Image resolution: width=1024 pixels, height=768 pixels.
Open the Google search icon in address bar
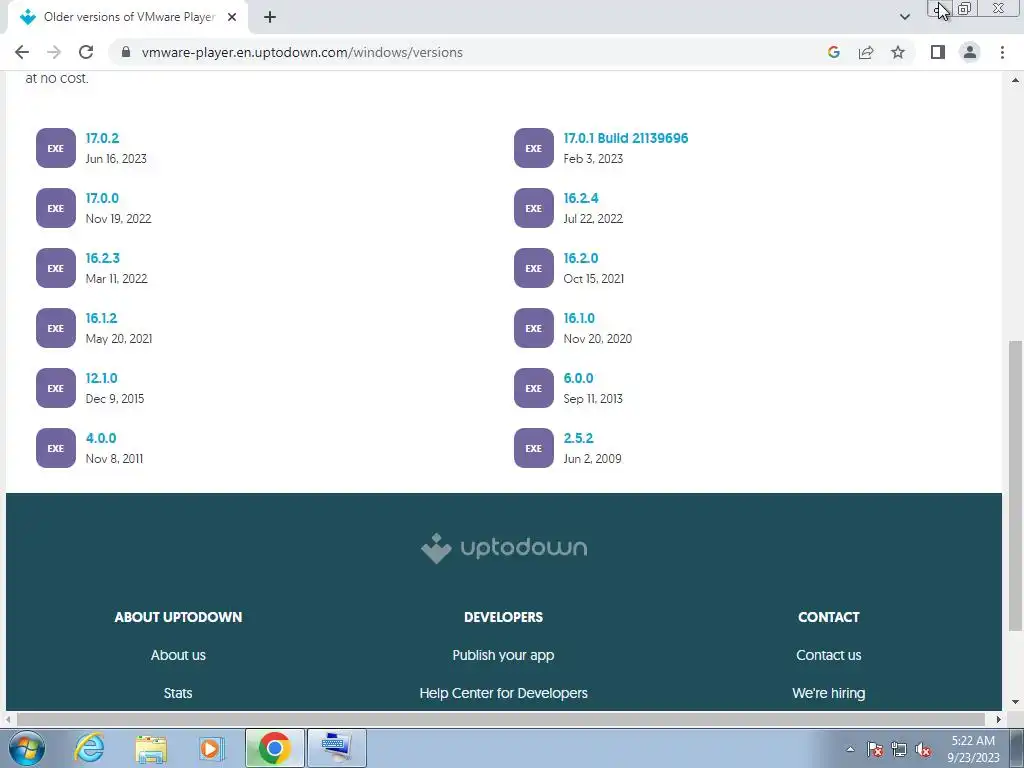click(833, 52)
